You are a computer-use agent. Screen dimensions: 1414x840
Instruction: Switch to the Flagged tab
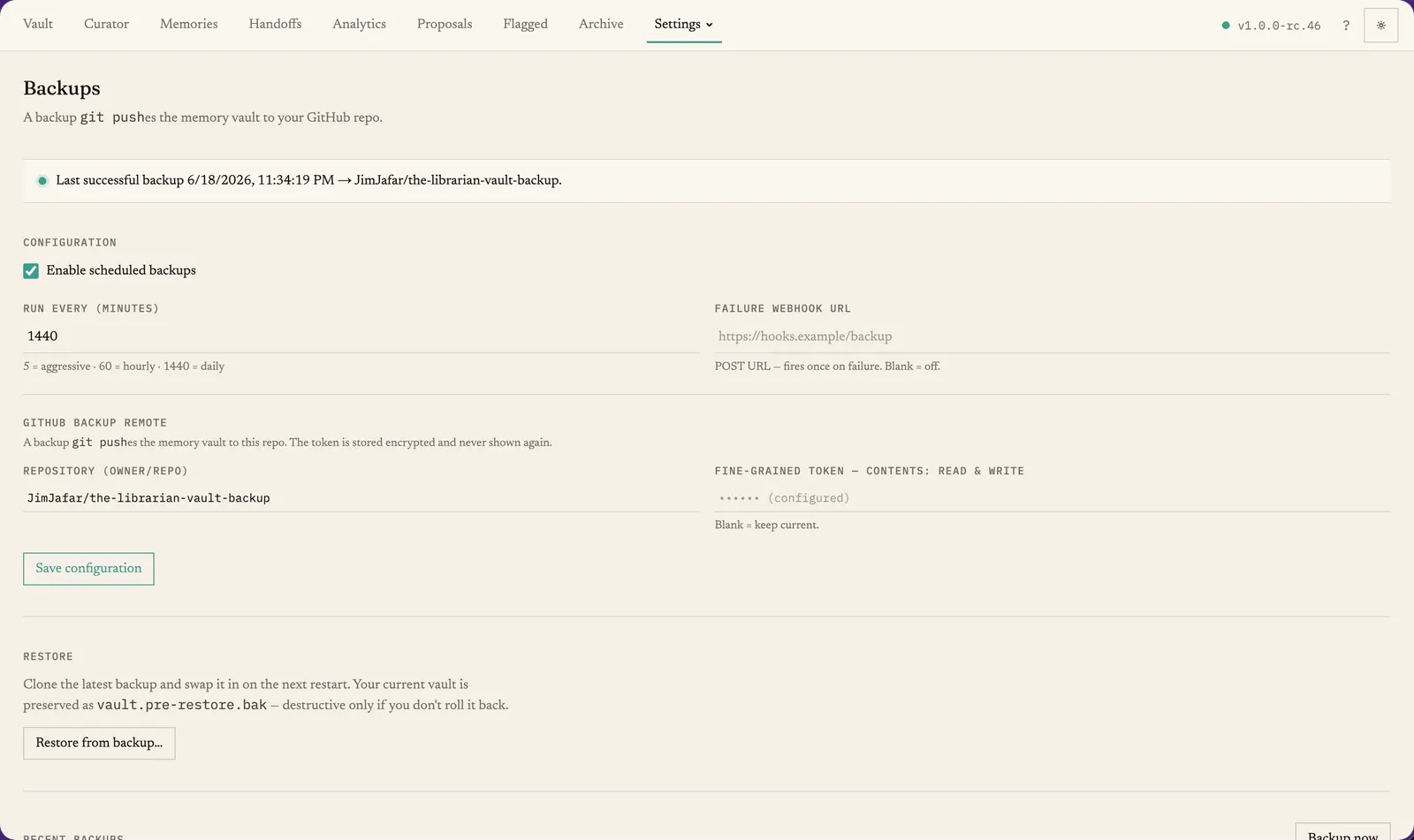(525, 24)
